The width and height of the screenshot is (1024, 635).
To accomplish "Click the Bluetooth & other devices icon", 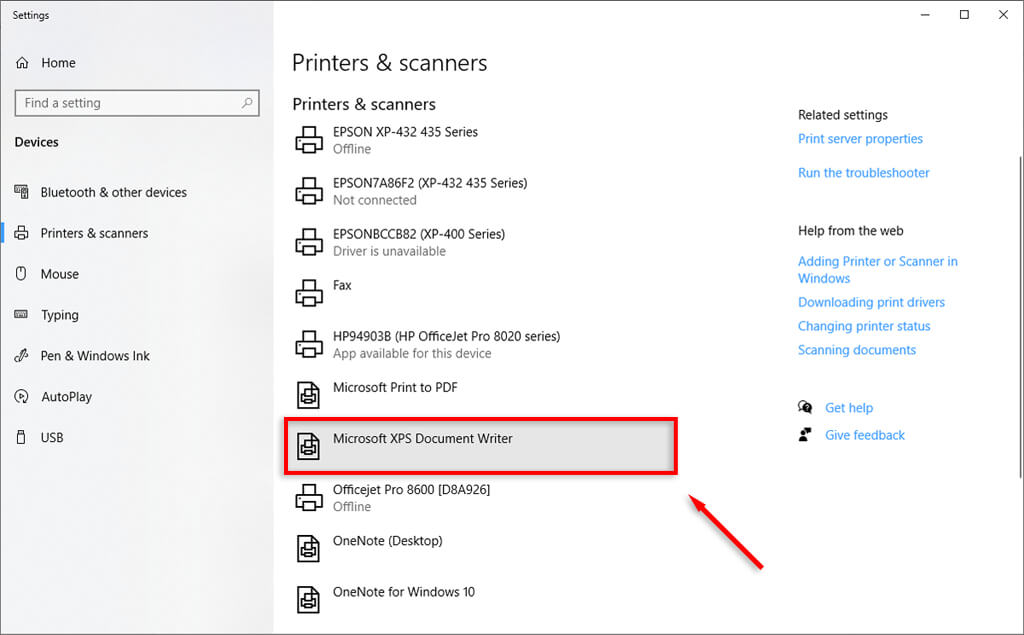I will tap(22, 192).
